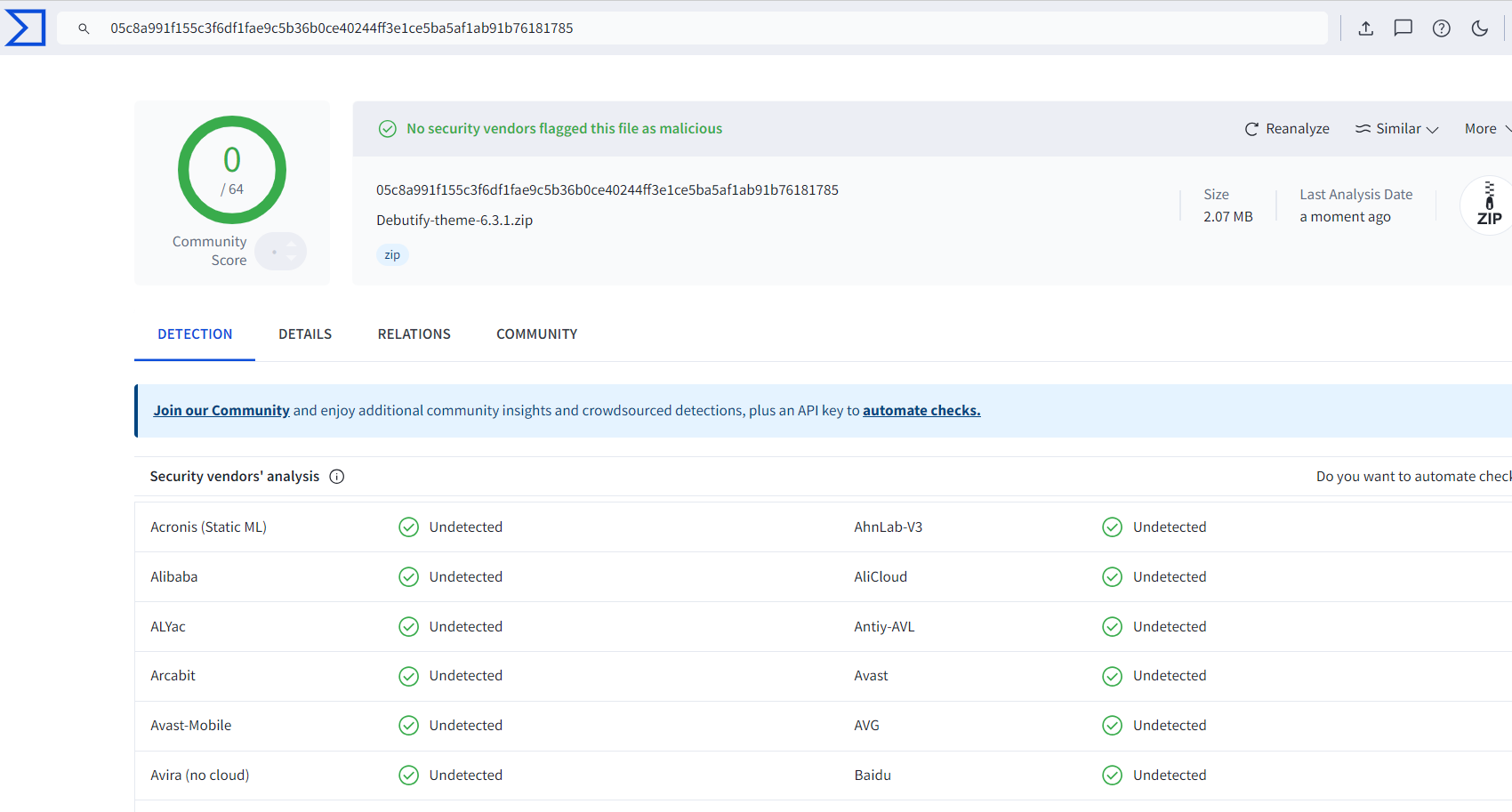This screenshot has height=812, width=1512.
Task: Click the AliCloud undetected check icon
Action: pos(1113,577)
